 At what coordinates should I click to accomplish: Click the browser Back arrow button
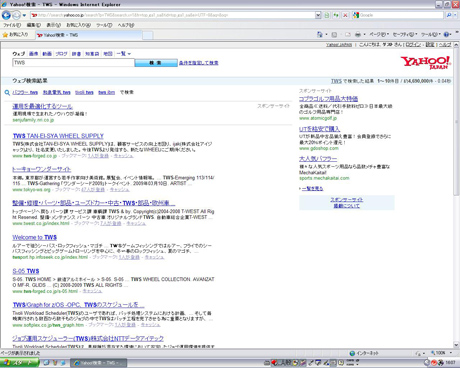[x=6, y=15]
